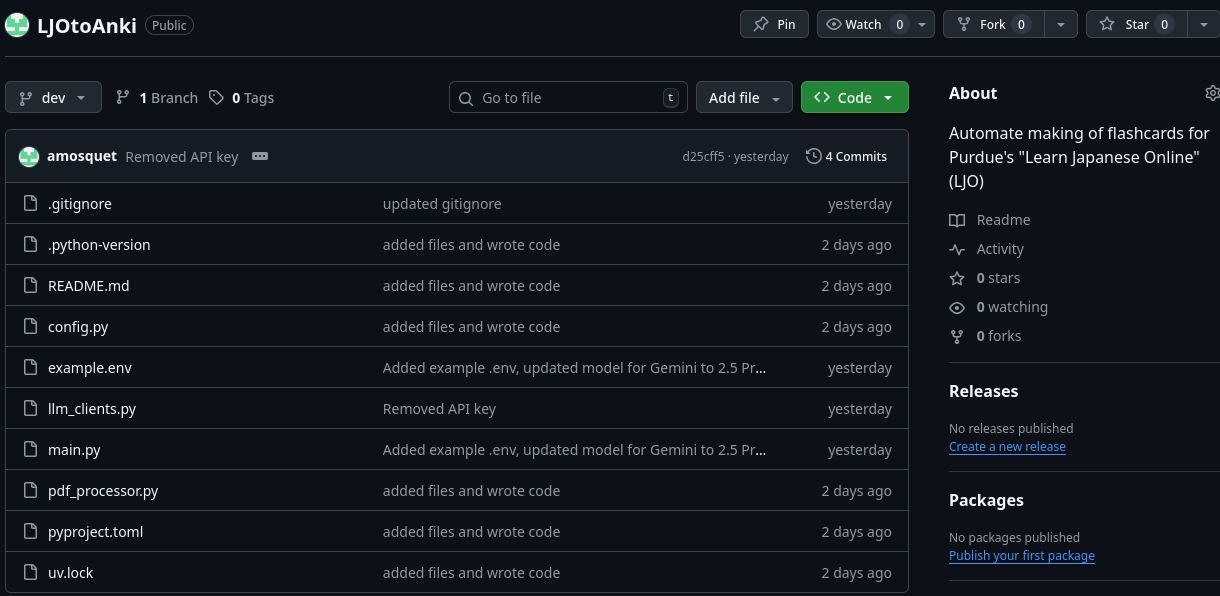
Task: Click the LJOtoAnki repository avatar icon
Action: pyautogui.click(x=17, y=25)
